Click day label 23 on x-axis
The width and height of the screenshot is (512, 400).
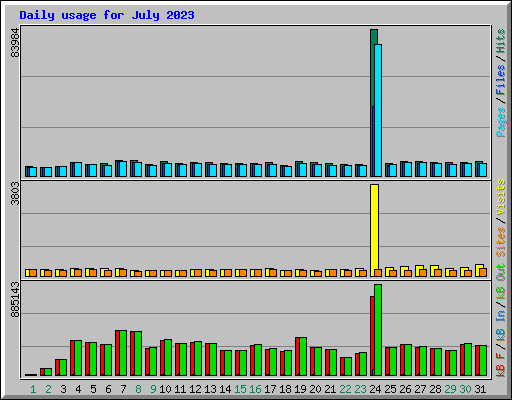[x=360, y=389]
